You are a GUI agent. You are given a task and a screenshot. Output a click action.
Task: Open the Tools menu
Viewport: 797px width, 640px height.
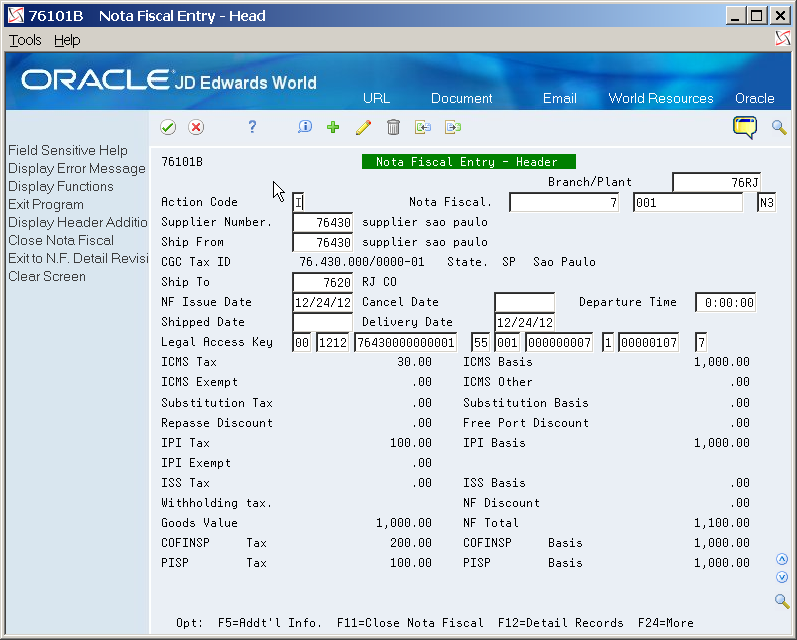coord(25,40)
